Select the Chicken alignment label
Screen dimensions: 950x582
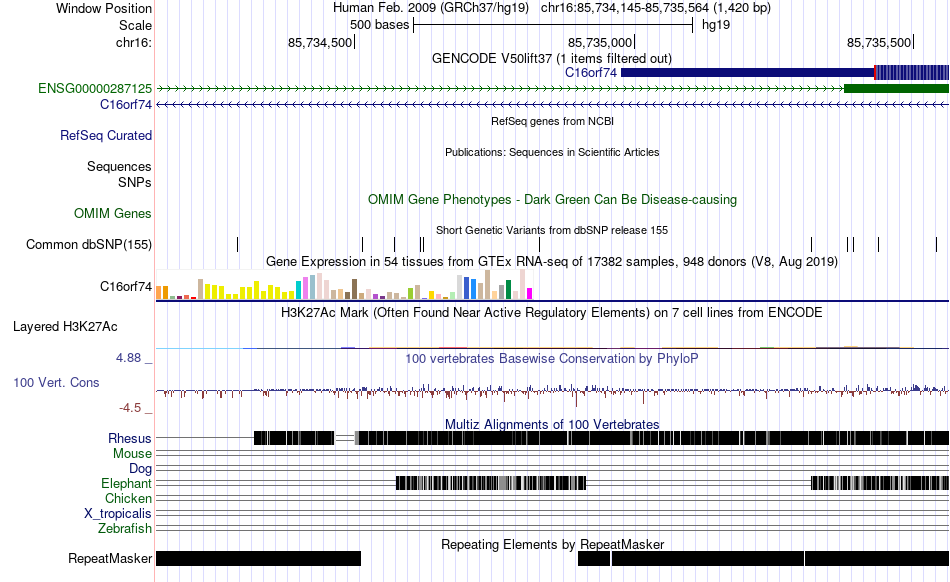pos(128,498)
